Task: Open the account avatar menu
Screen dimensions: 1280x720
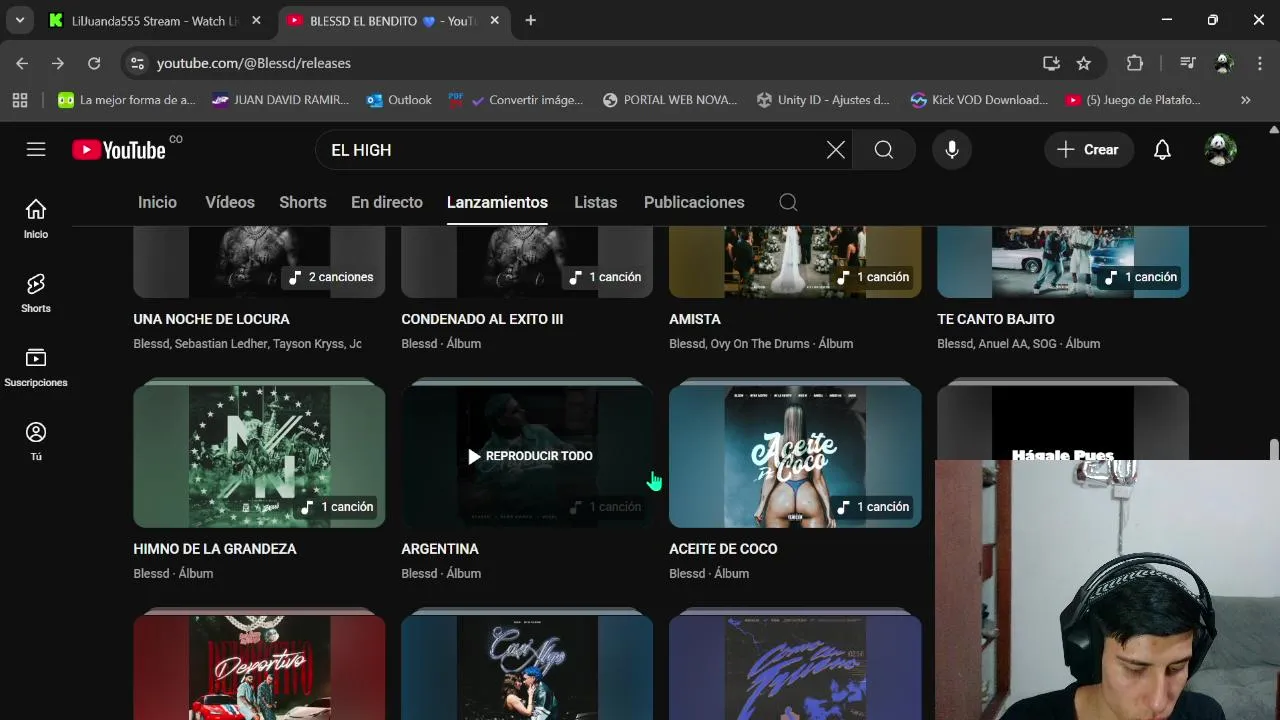Action: click(1220, 150)
